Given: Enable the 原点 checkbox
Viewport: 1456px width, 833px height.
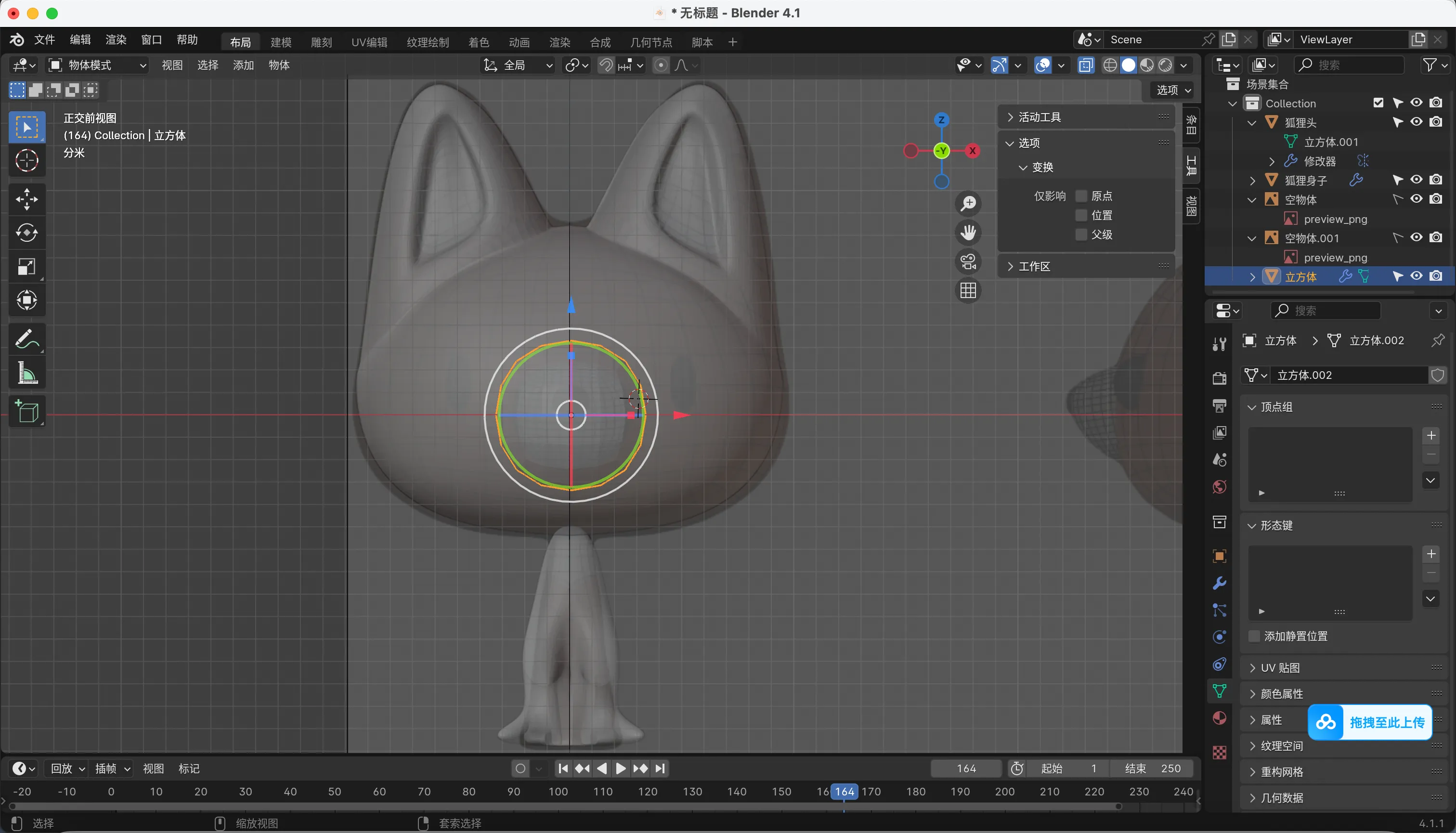Looking at the screenshot, I should (1081, 196).
